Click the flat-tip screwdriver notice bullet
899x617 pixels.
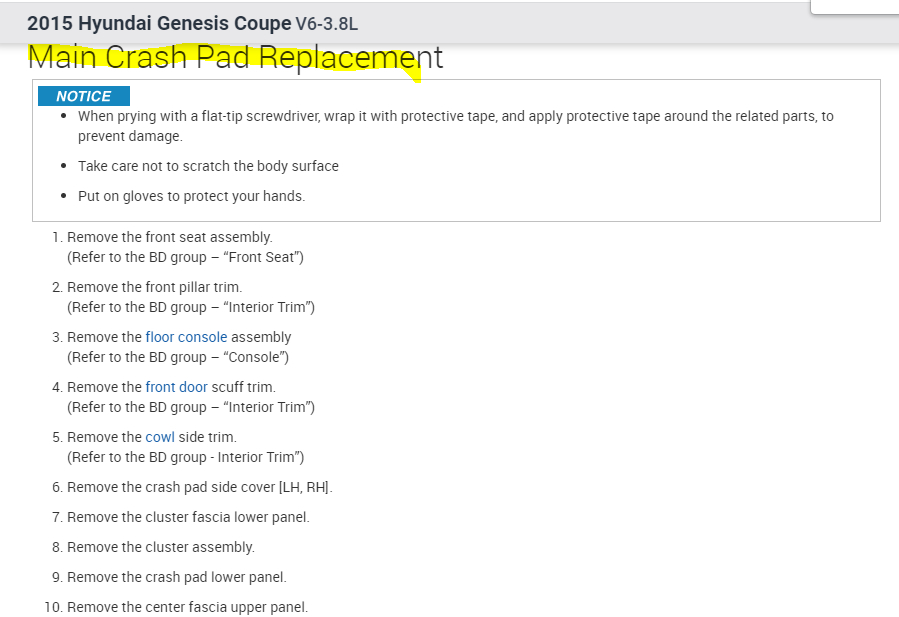455,116
